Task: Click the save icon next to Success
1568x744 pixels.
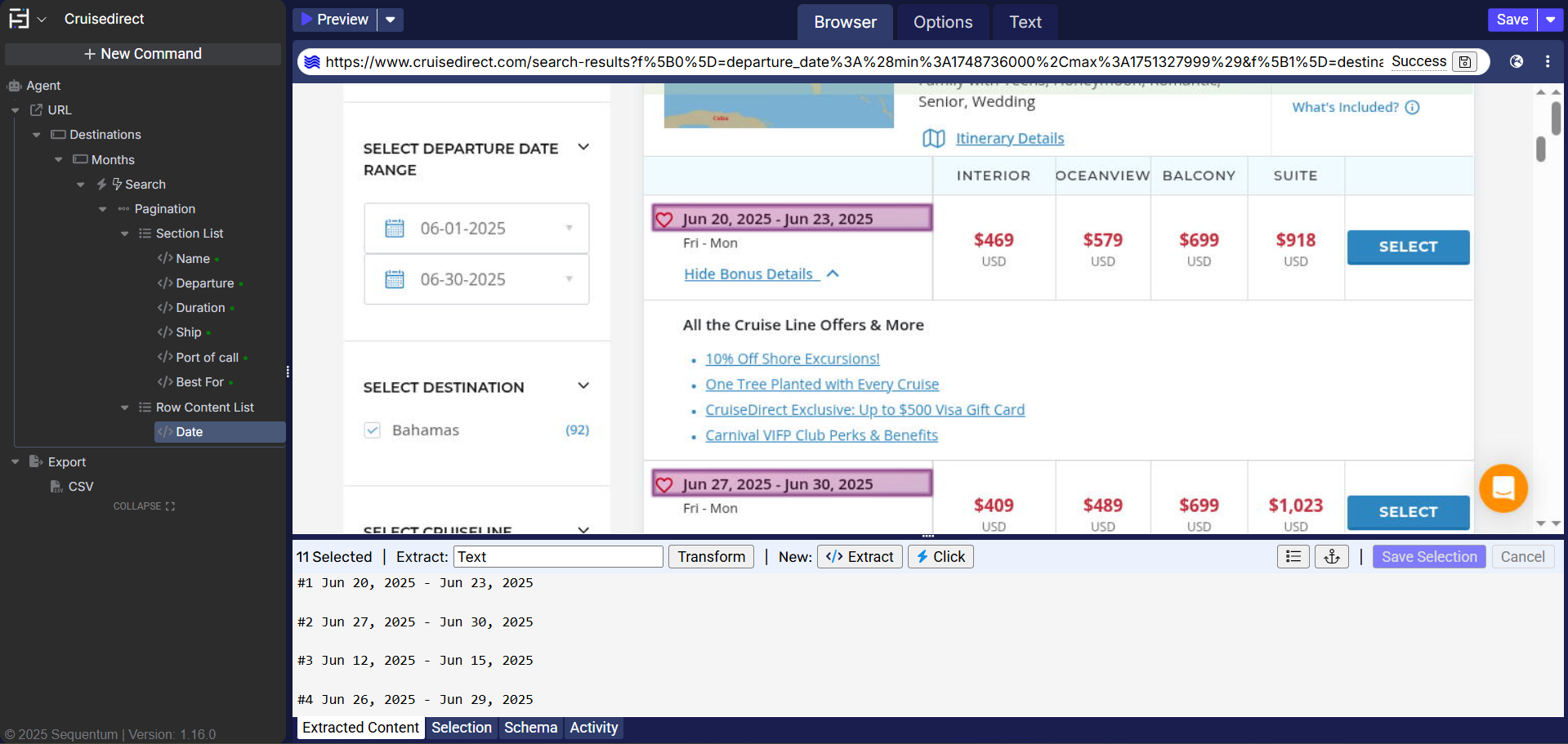Action: click(1465, 62)
